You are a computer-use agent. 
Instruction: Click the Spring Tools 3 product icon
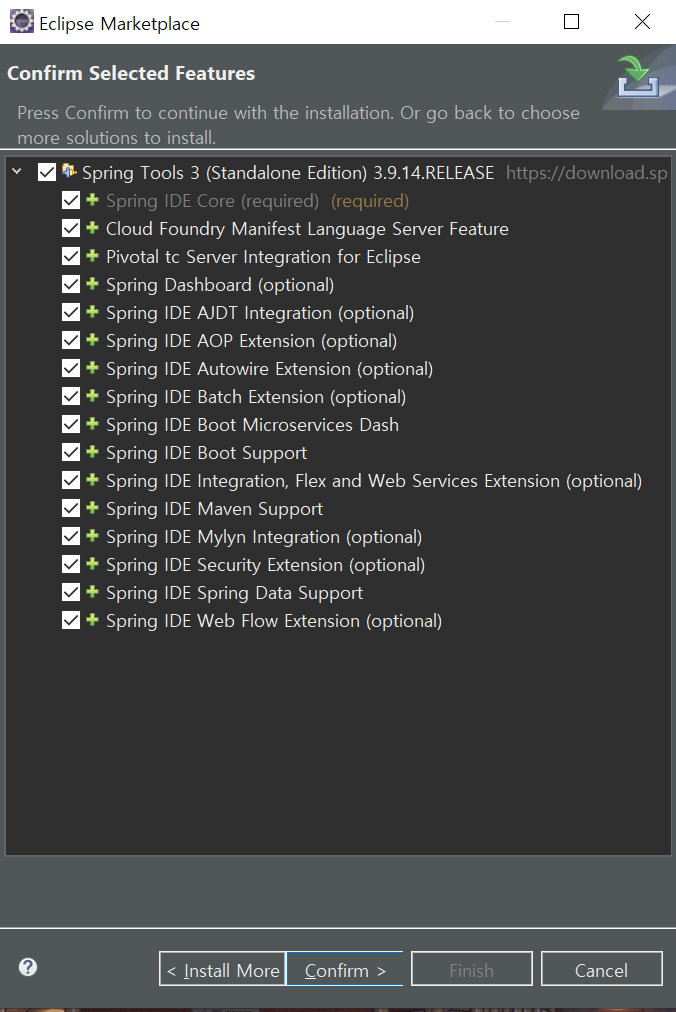(69, 171)
